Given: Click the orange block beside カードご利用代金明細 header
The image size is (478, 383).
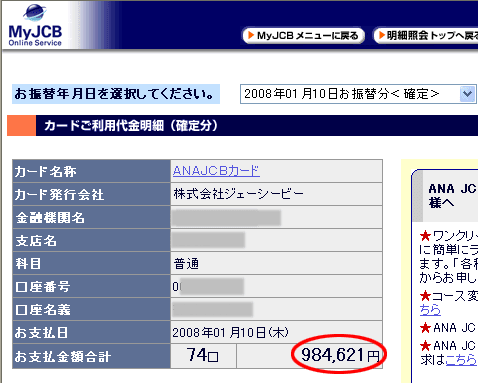Looking at the screenshot, I should click(21, 125).
